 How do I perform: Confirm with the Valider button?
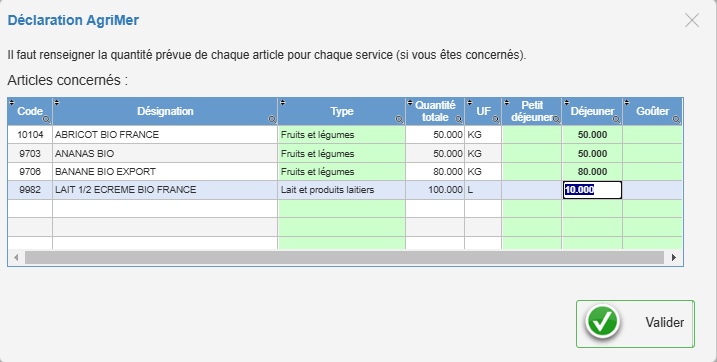pyautogui.click(x=635, y=324)
